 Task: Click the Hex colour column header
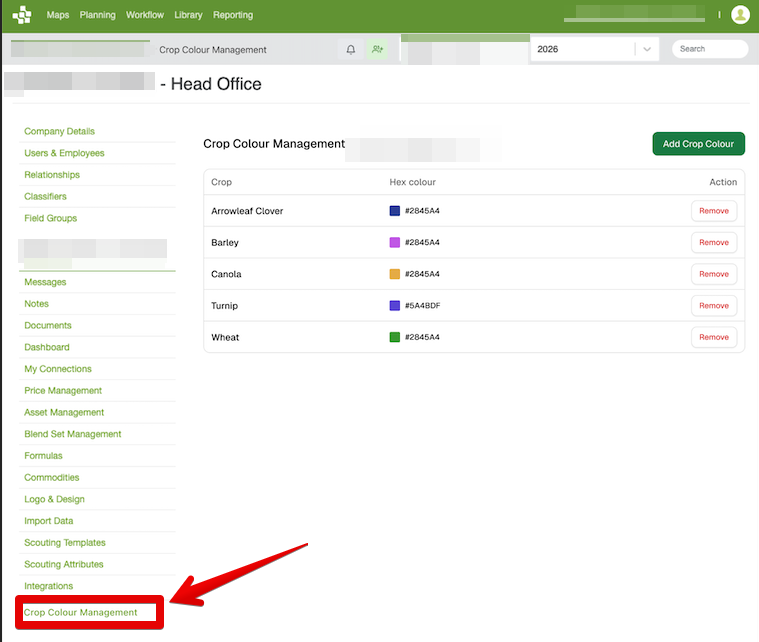point(412,182)
